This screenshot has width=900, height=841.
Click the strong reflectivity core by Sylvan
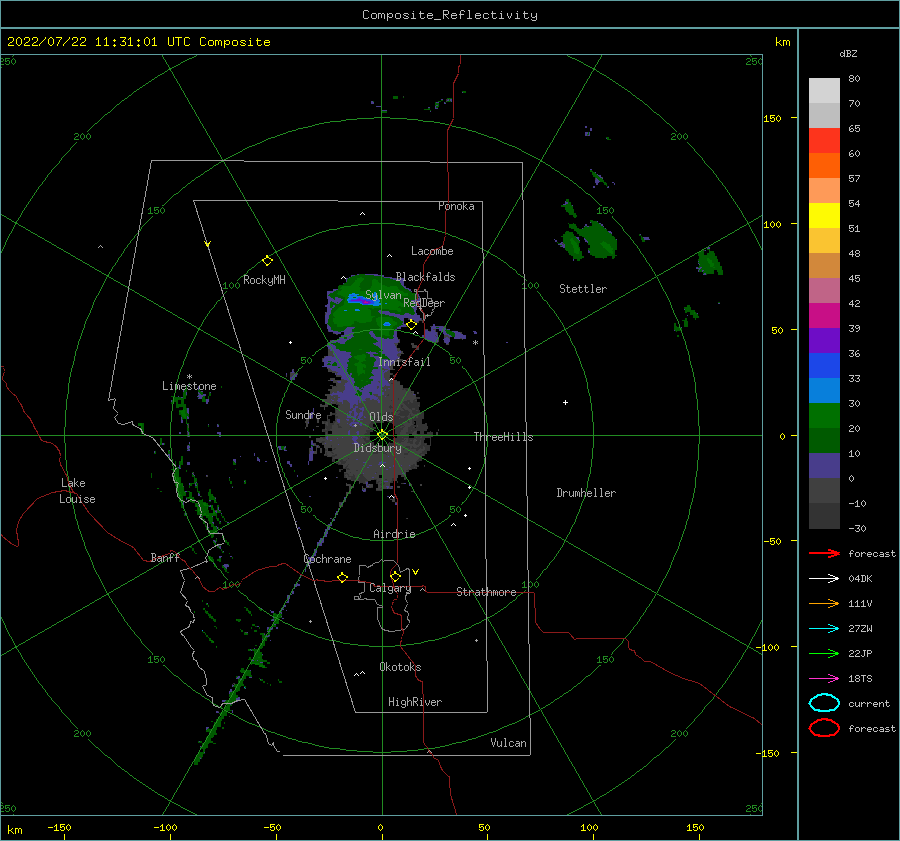[363, 299]
